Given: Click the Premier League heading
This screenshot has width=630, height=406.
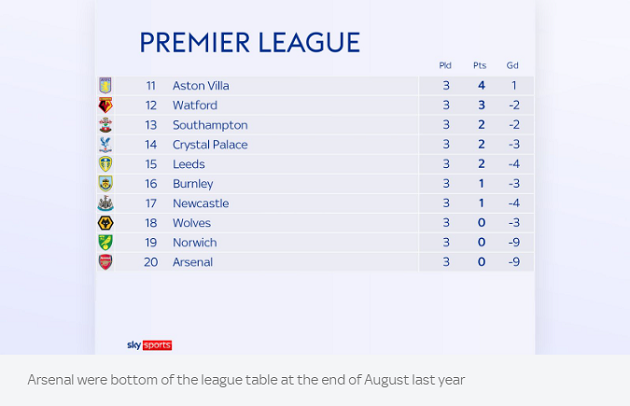Looking at the screenshot, I should point(249,43).
